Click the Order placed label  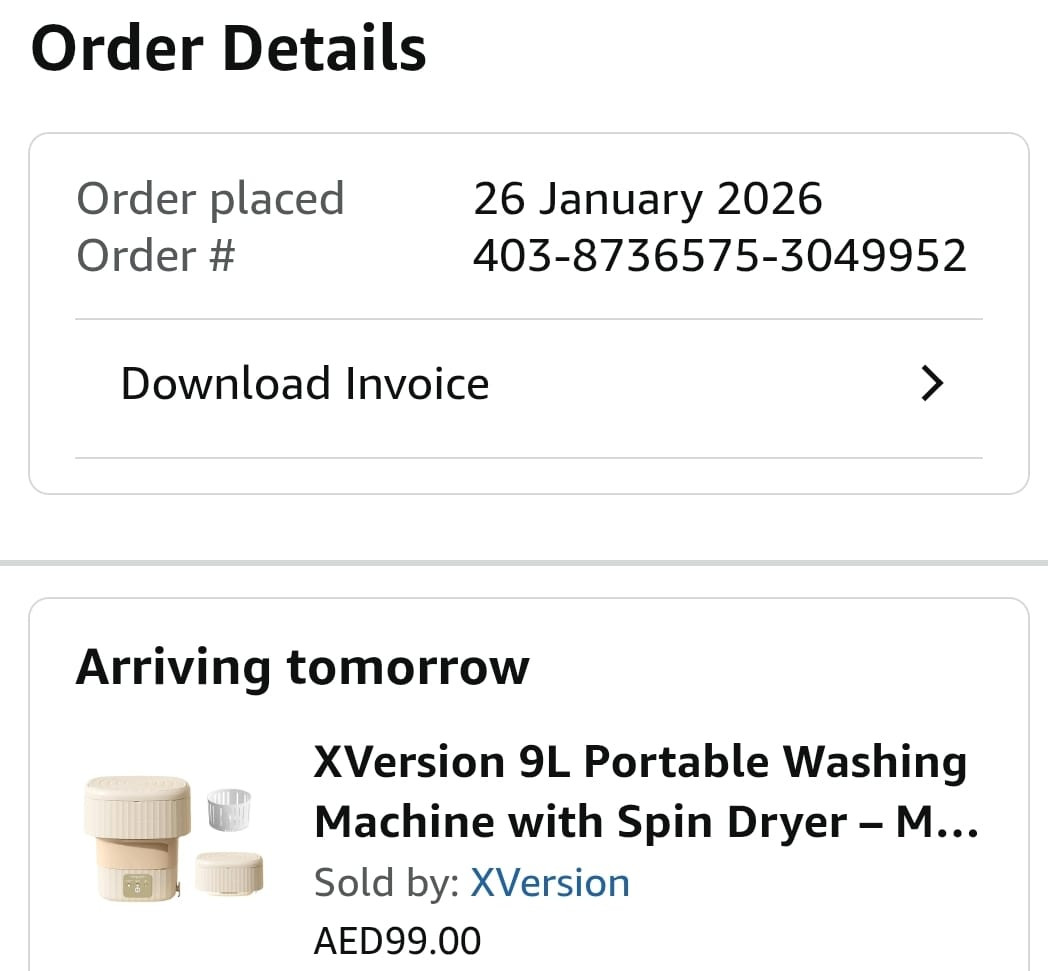(x=210, y=198)
